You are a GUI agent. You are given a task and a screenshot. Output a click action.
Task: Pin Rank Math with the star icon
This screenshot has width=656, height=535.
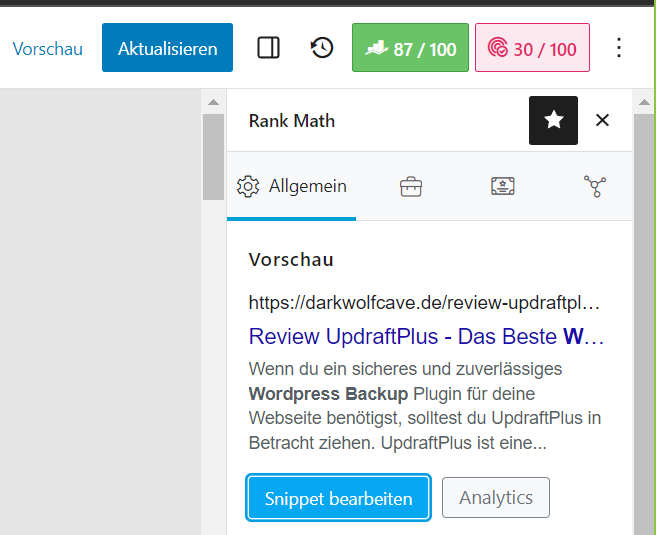pyautogui.click(x=553, y=120)
